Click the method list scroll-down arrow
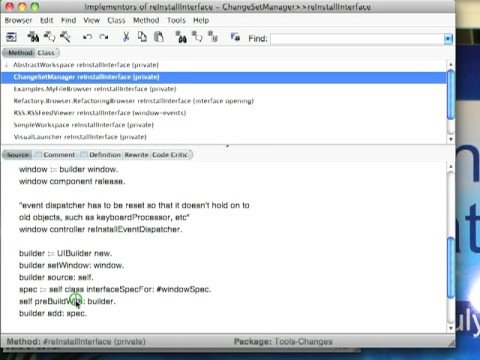 tap(451, 139)
